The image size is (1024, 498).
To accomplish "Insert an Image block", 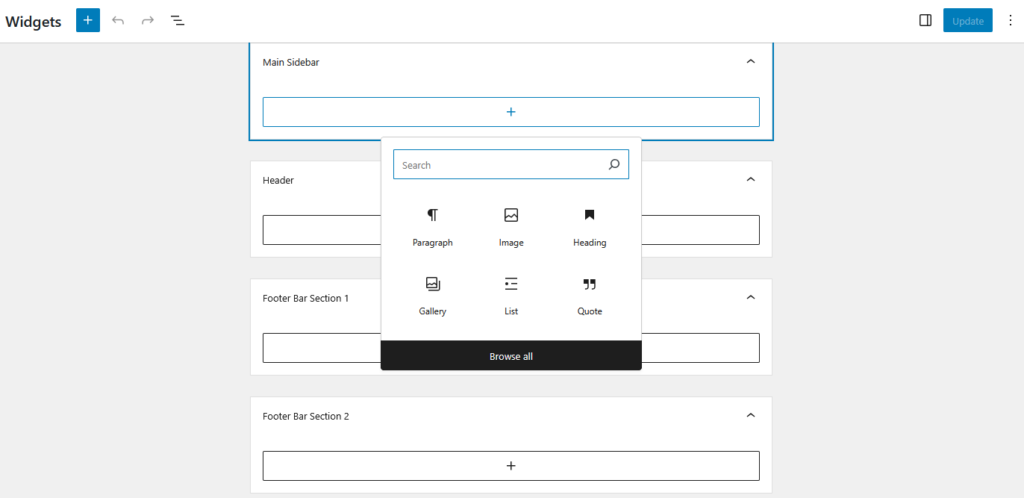I will click(x=511, y=226).
